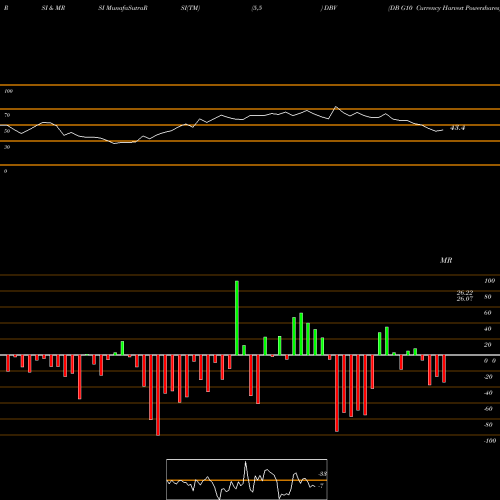
Task: Click the 33 value in the mini chart
Action: coord(322,474)
